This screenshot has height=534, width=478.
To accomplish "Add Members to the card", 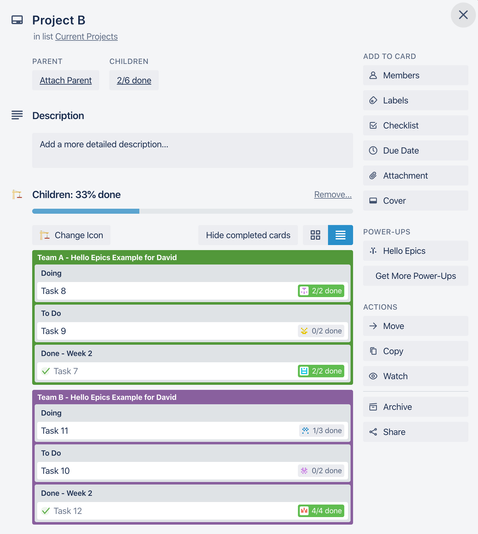I will [415, 75].
